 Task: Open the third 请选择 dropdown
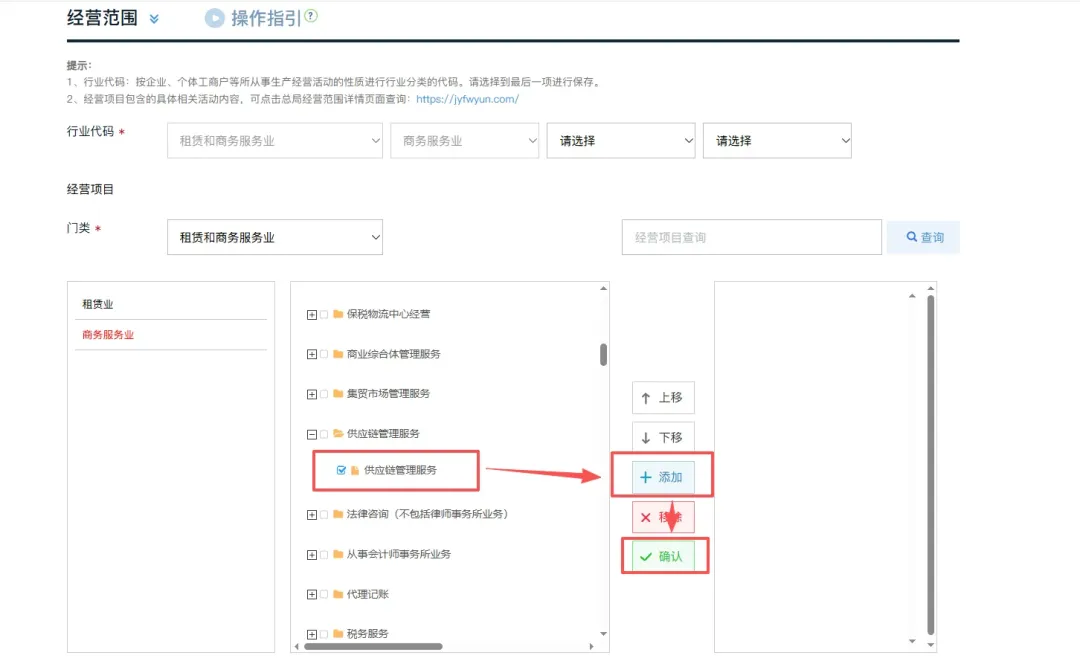click(x=620, y=141)
